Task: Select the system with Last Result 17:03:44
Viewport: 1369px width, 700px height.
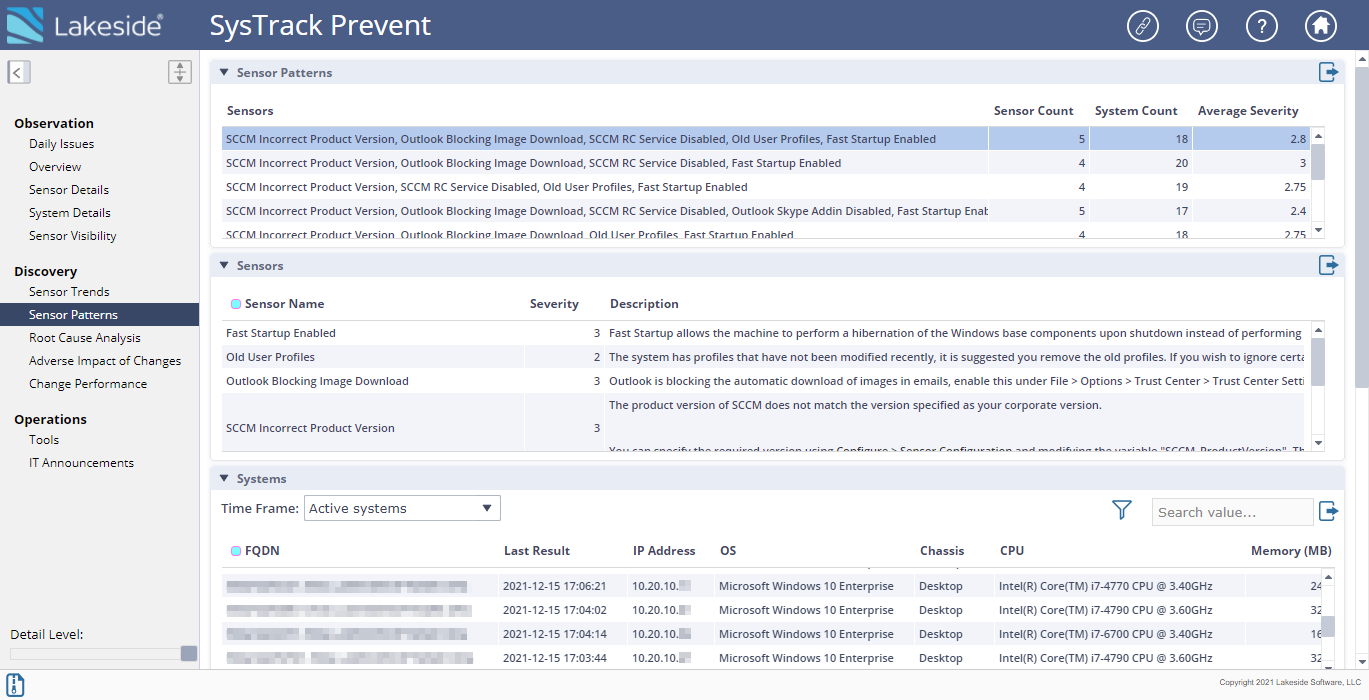Action: pos(772,658)
